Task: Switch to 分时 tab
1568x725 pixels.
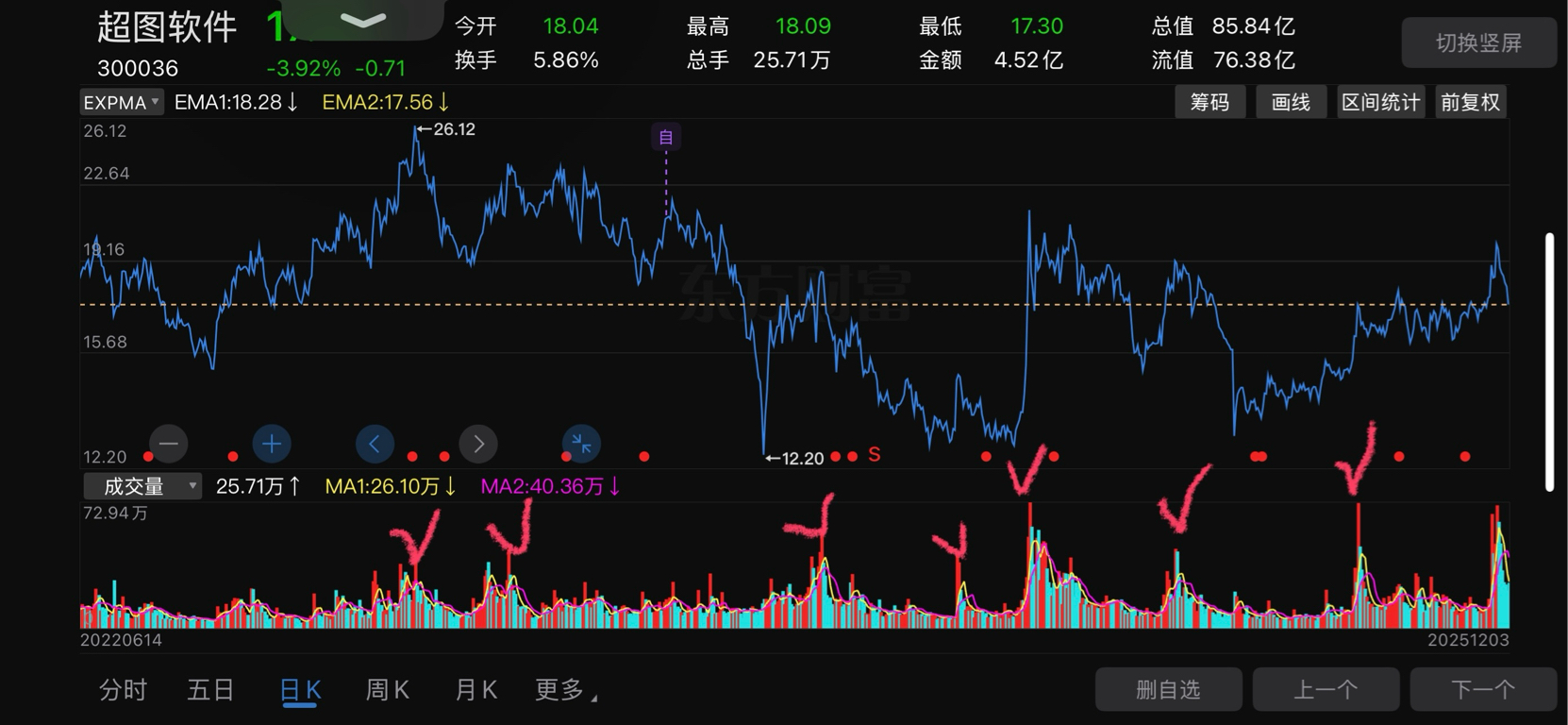Action: point(124,690)
